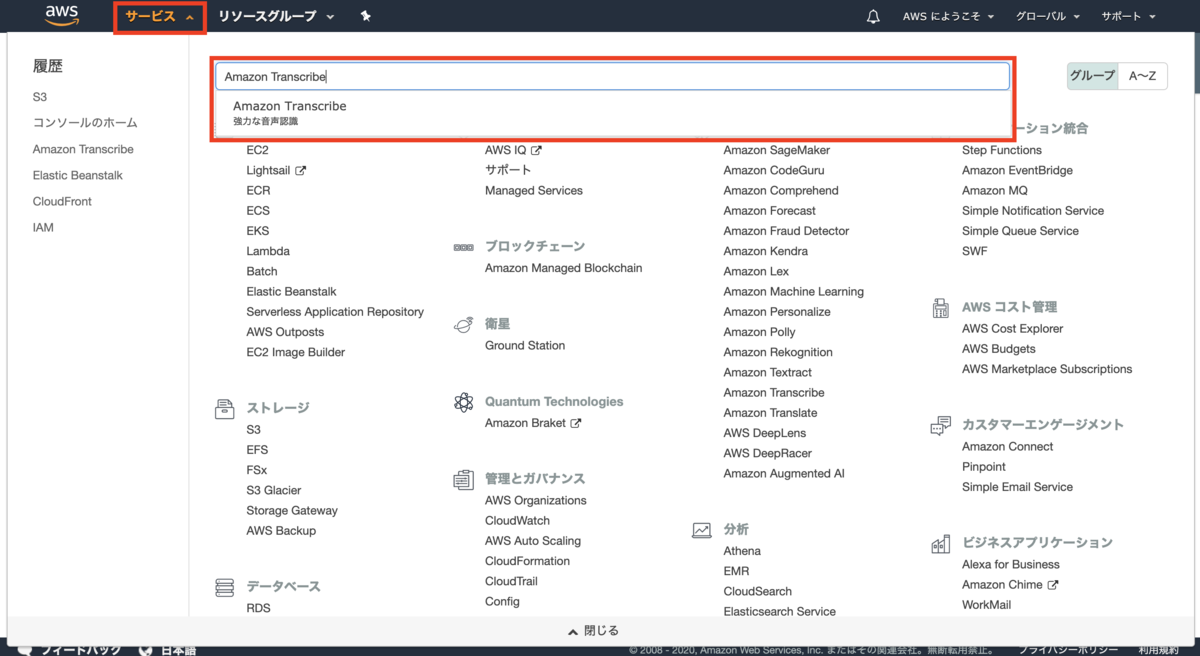Screen dimensions: 1200x656
Task: Open AWS Cost Explorer
Action: (1013, 328)
